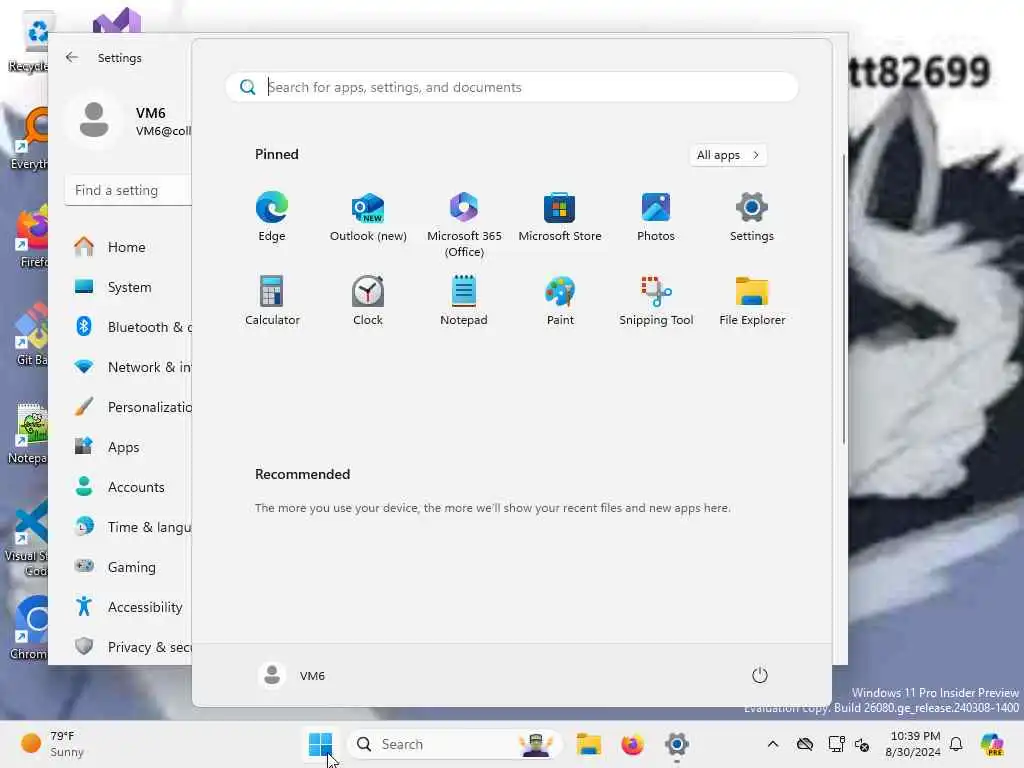This screenshot has height=768, width=1024.
Task: Open Accessibility settings category
Action: pos(128,607)
